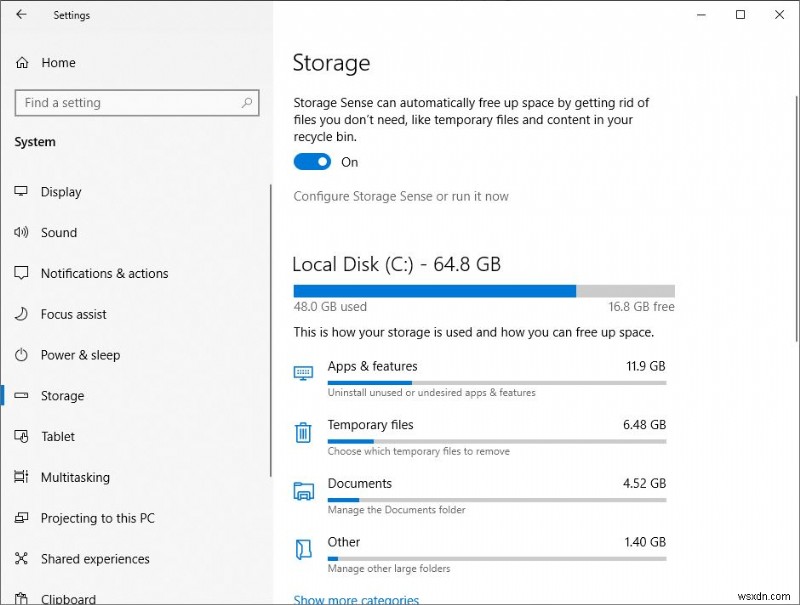The image size is (800, 605).
Task: Click the Documents folder icon
Action: (303, 490)
